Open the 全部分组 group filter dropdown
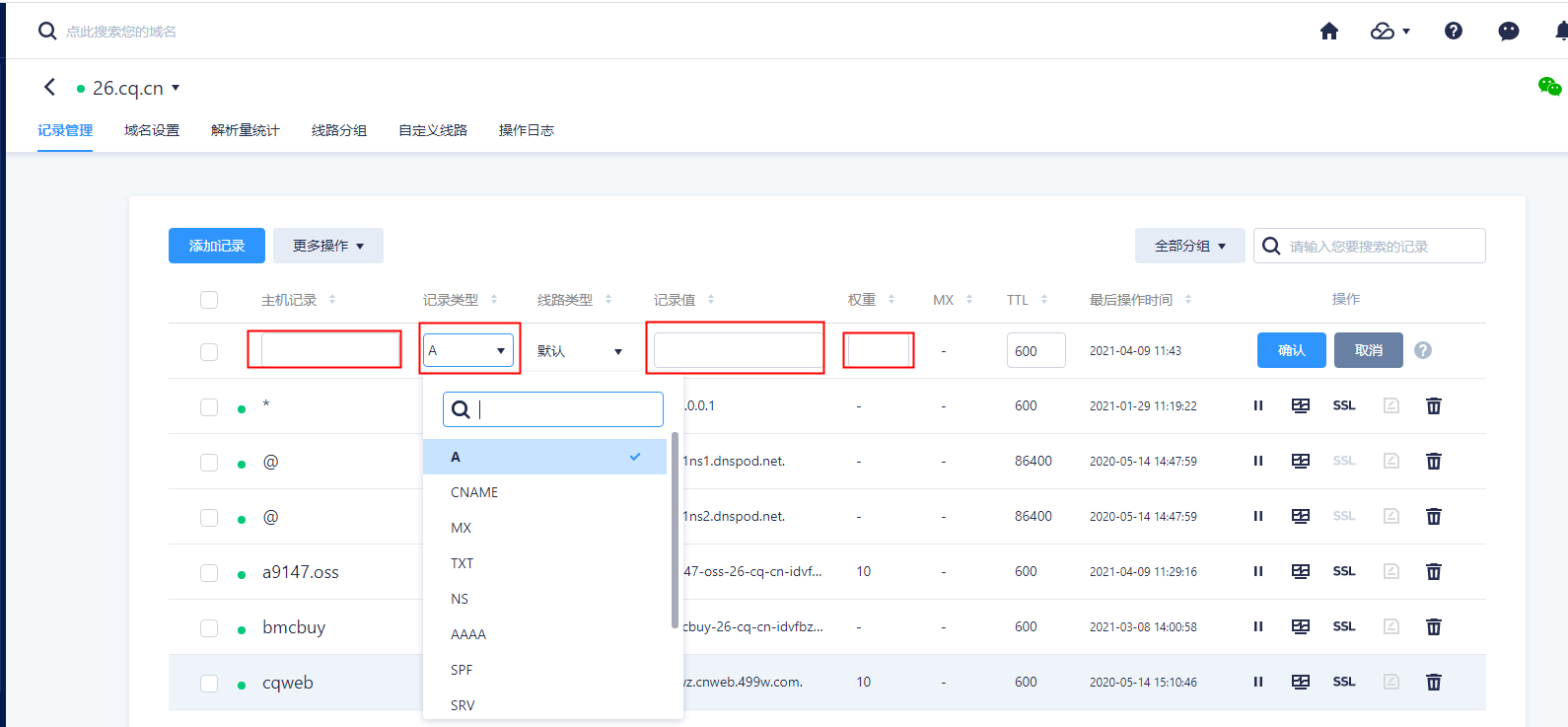This screenshot has height=727, width=1568. [x=1189, y=246]
